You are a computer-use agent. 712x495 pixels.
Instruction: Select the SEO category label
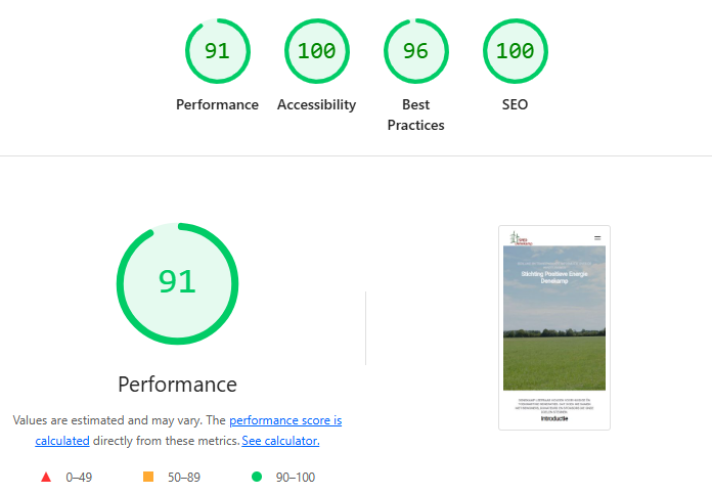coord(514,105)
